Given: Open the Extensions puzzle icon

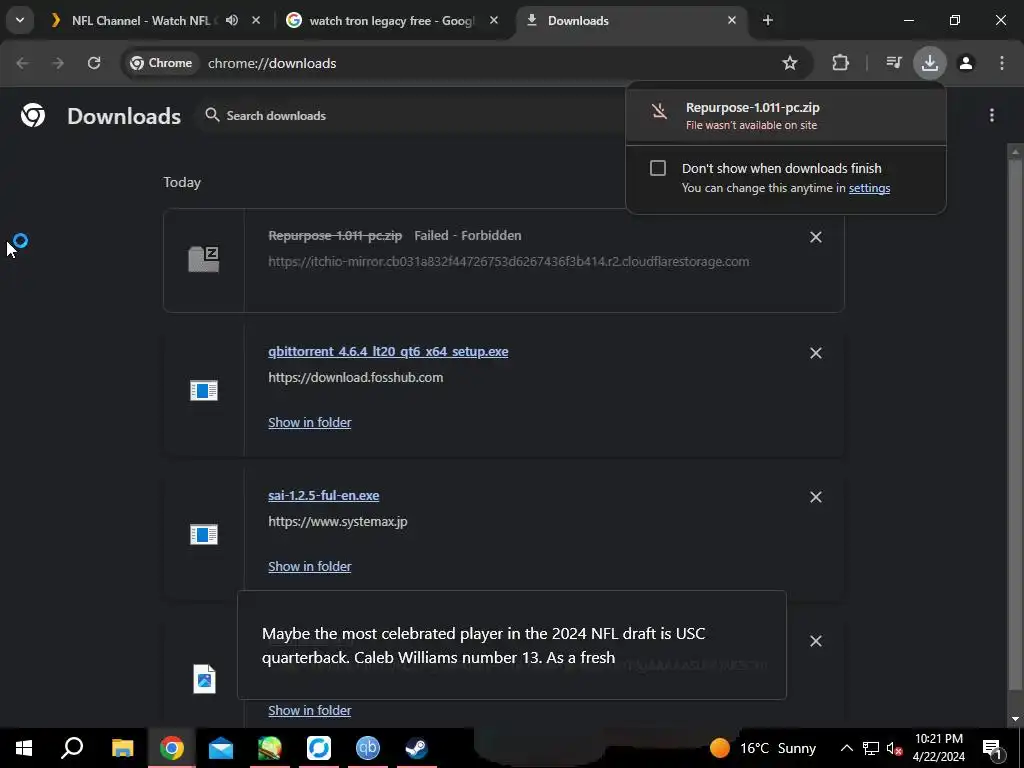Looking at the screenshot, I should tap(840, 63).
